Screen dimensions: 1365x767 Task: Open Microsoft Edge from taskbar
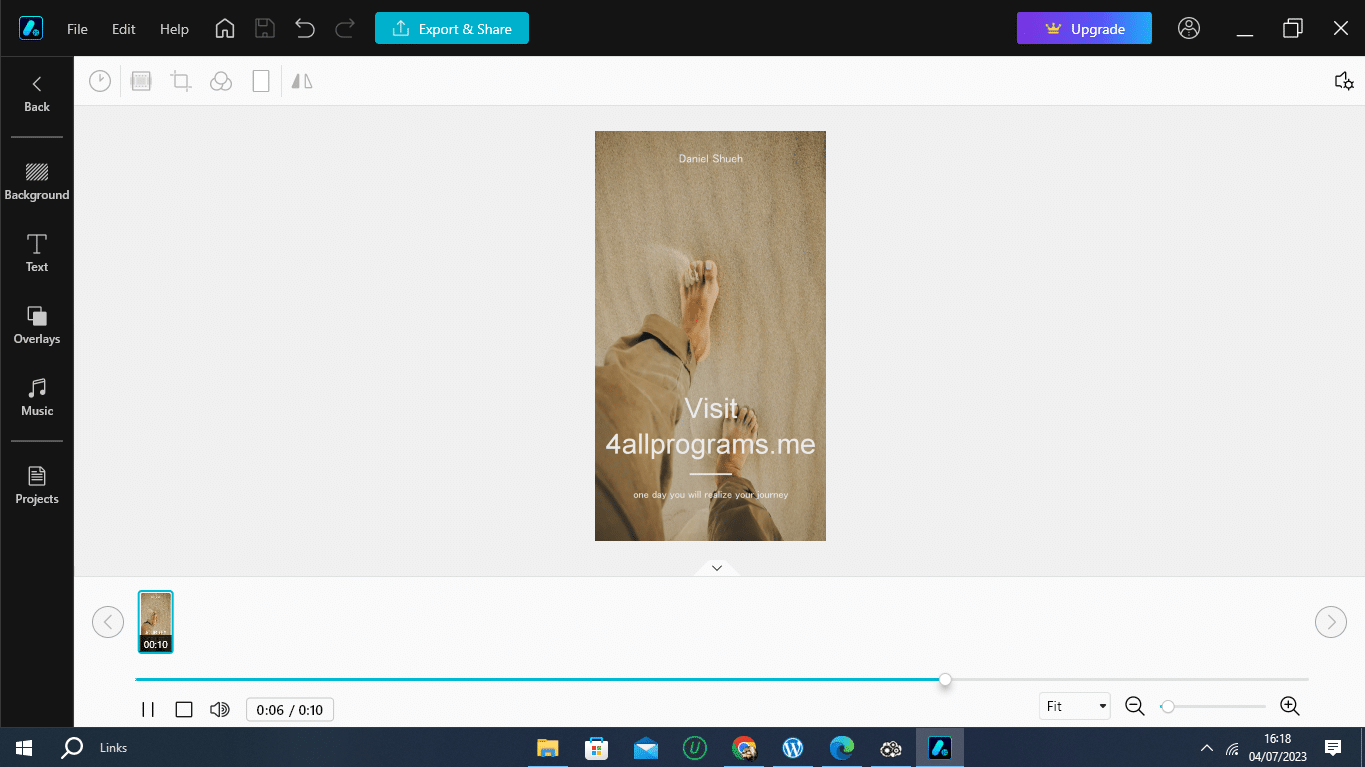(x=841, y=747)
